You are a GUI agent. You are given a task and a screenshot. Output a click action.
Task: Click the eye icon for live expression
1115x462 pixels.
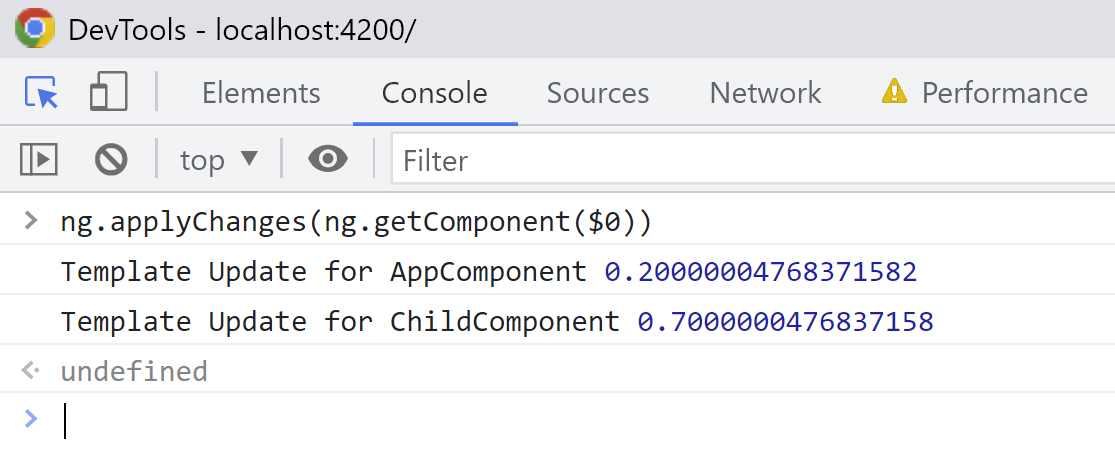(x=328, y=159)
